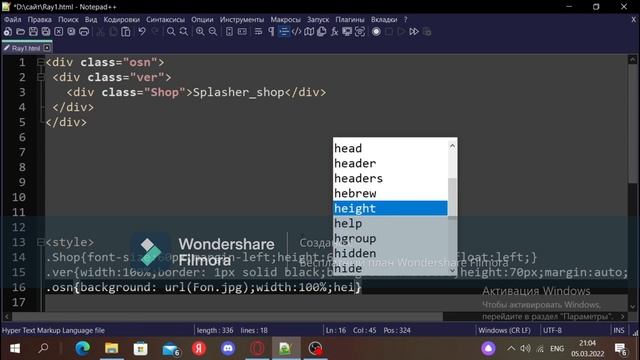
Task: Choose 'hgroup' from autocomplete list
Action: [x=390, y=238]
